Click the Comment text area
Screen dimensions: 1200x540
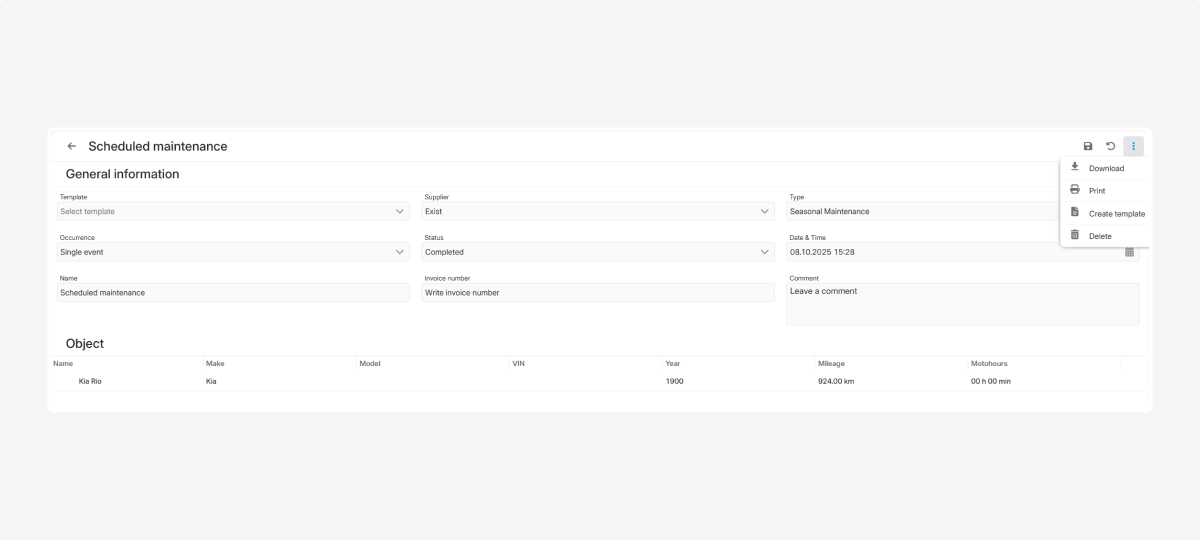(962, 304)
